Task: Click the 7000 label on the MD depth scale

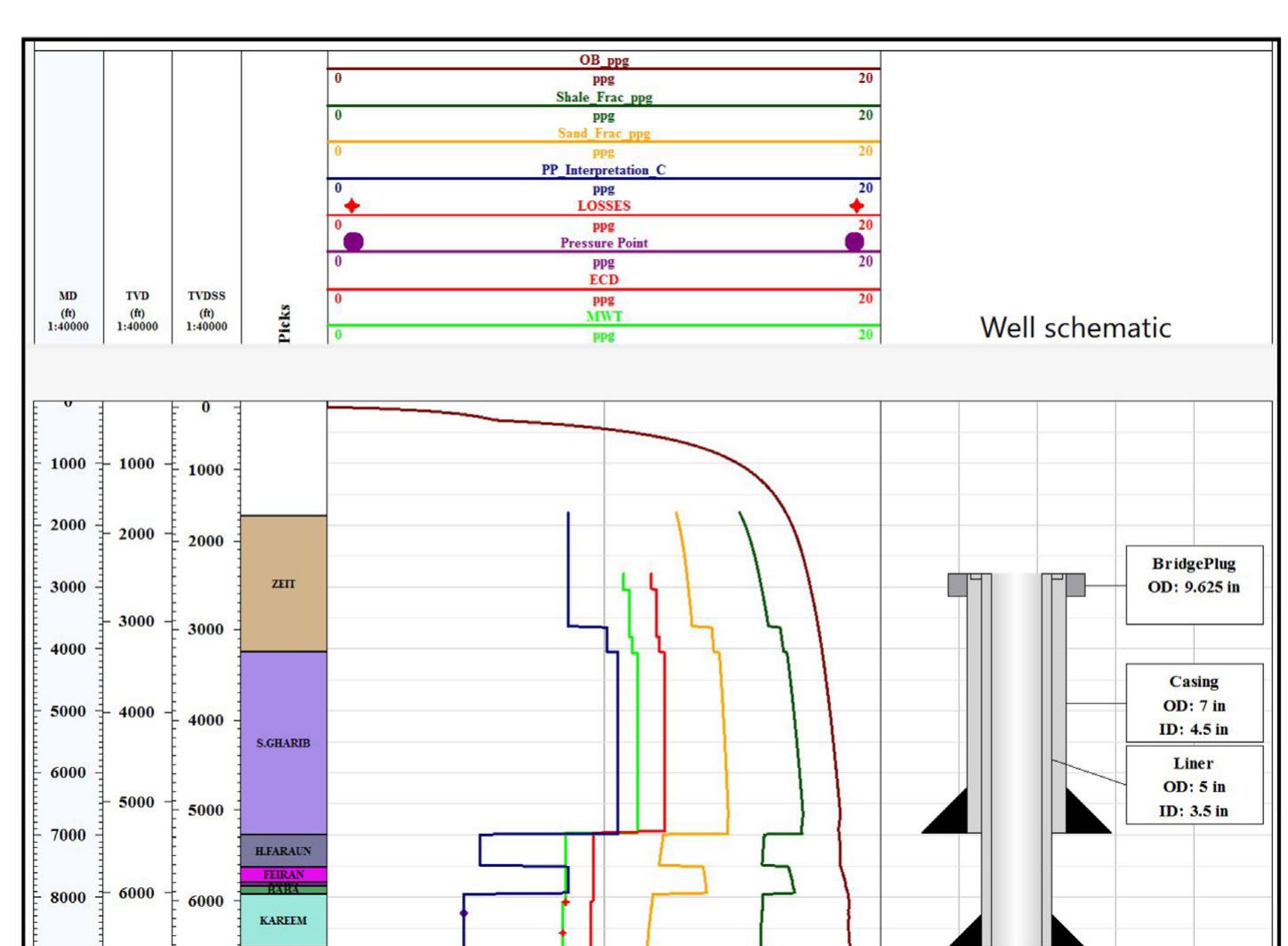Action: [x=68, y=835]
